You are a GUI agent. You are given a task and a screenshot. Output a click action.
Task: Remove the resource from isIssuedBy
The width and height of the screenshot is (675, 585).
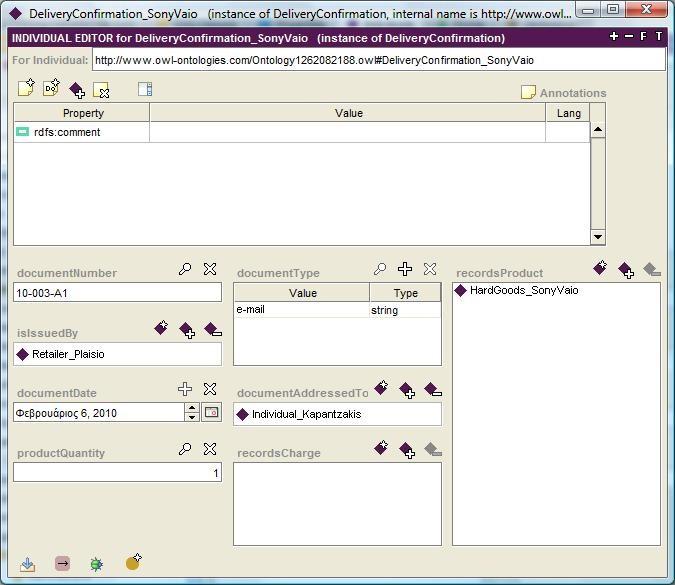[x=213, y=329]
